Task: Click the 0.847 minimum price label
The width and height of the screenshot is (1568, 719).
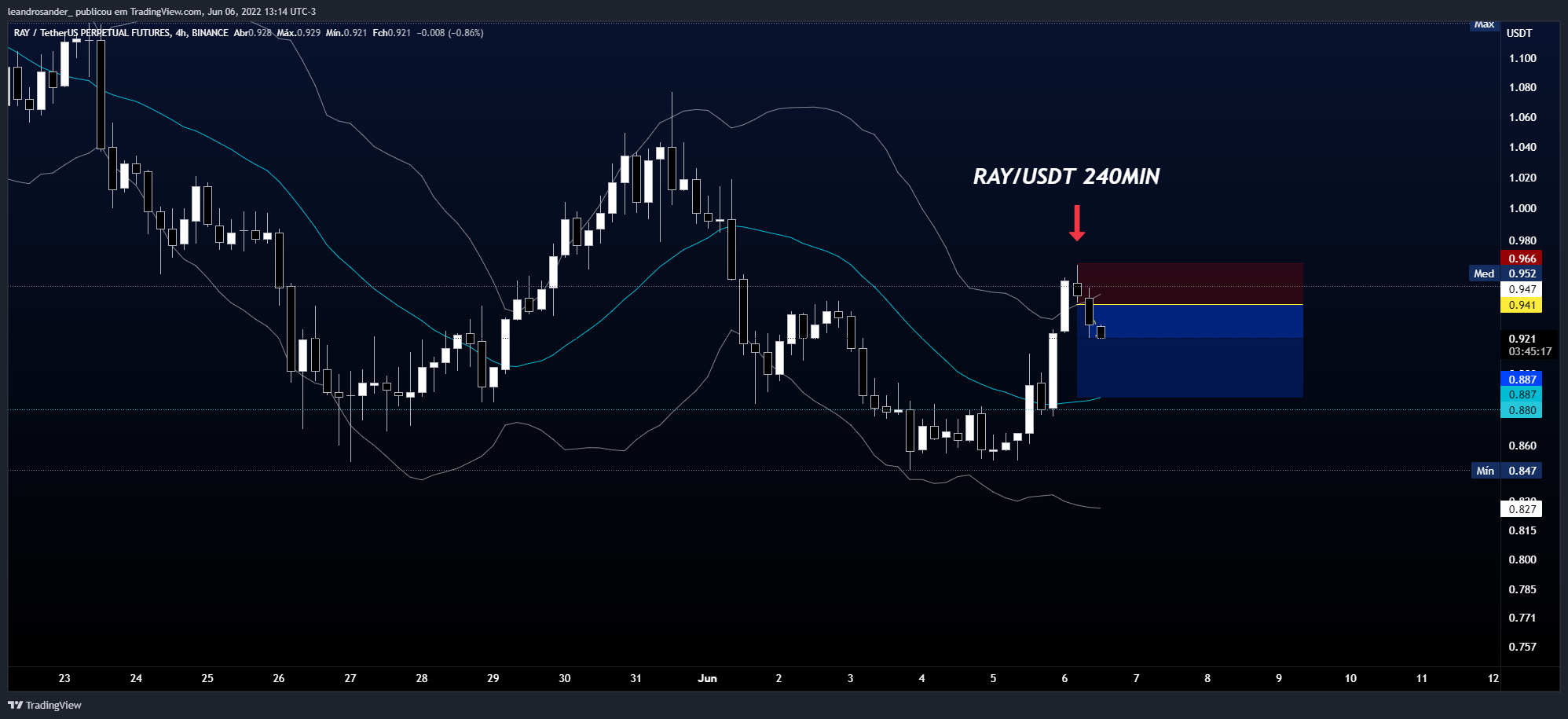Action: (1522, 471)
